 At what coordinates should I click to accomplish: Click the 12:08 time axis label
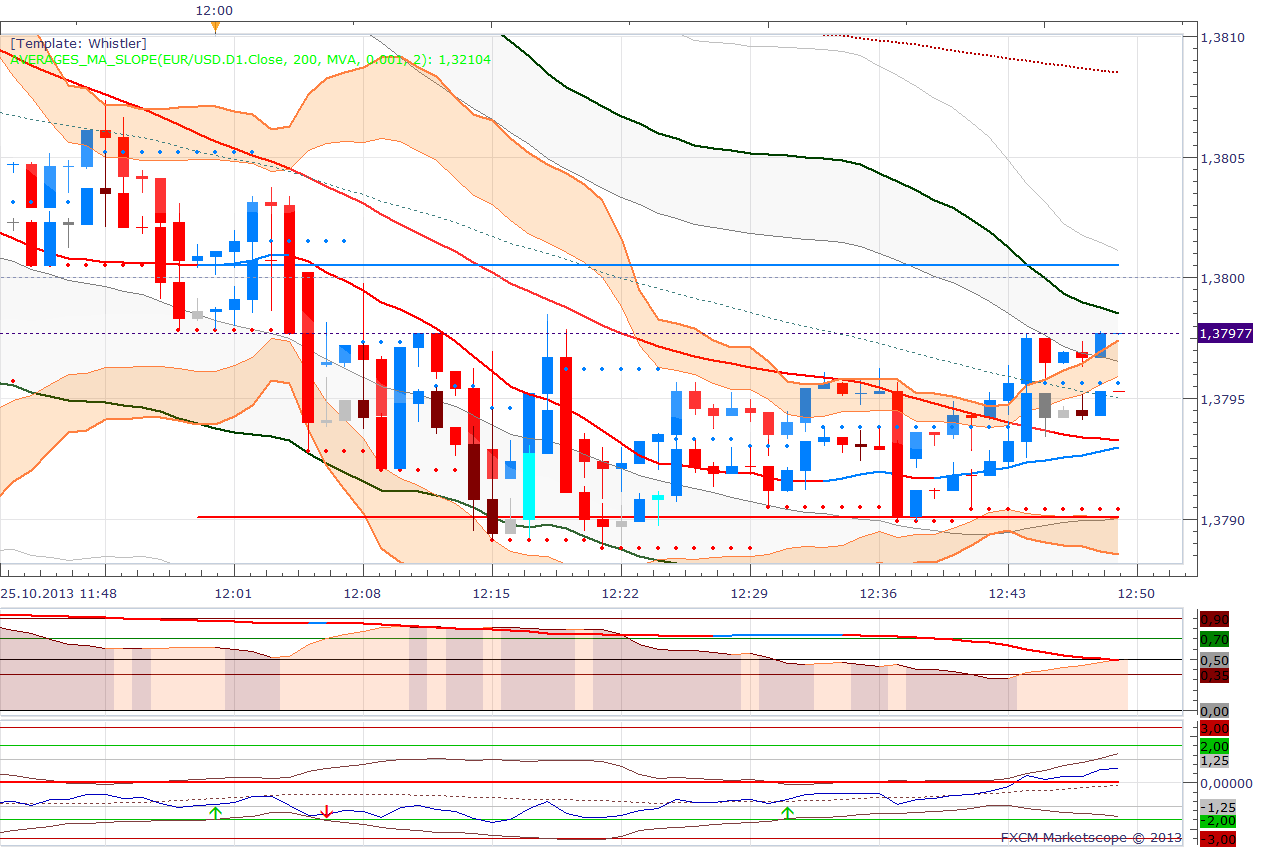click(x=361, y=593)
